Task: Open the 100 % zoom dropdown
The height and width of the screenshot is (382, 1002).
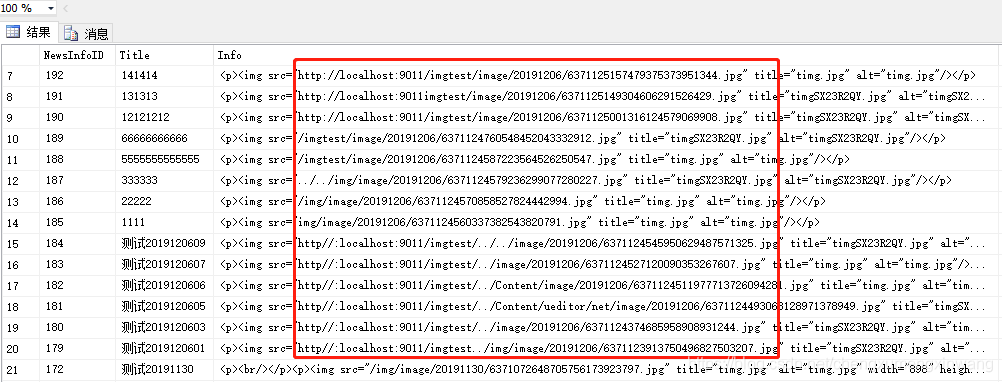Action: 50,8
